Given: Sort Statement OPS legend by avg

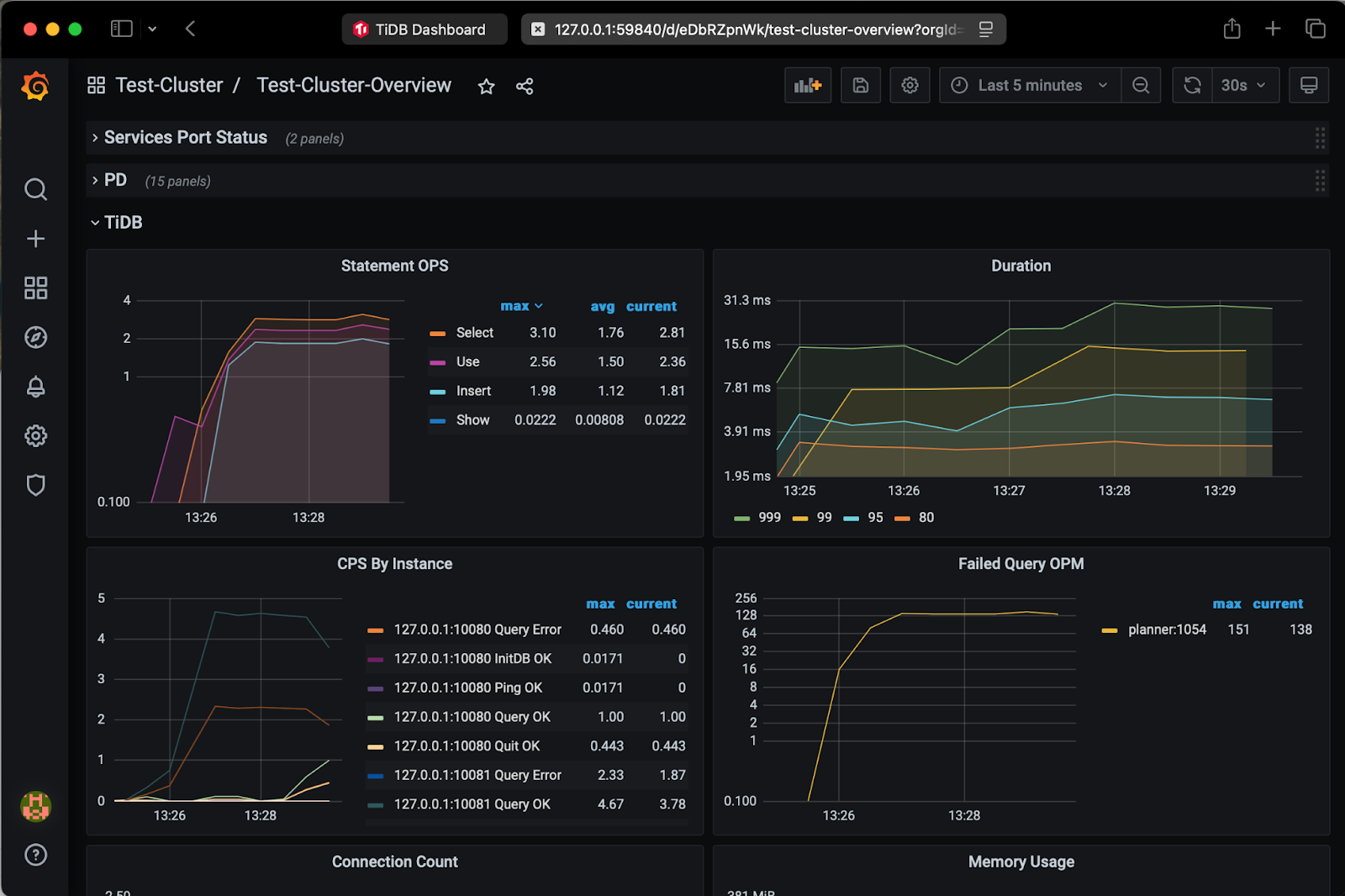Looking at the screenshot, I should coord(602,306).
